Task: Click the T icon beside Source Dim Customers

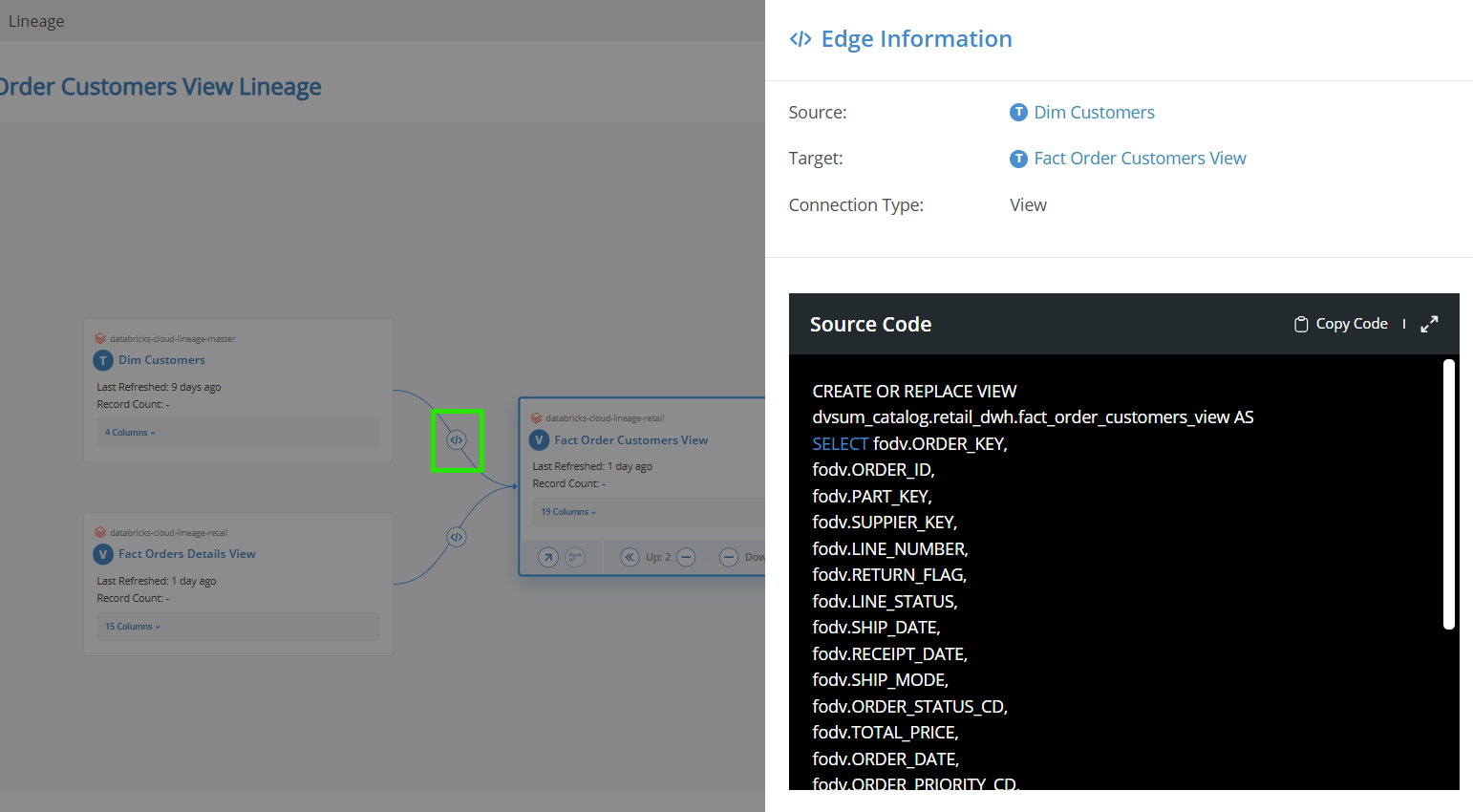Action: [x=1018, y=113]
